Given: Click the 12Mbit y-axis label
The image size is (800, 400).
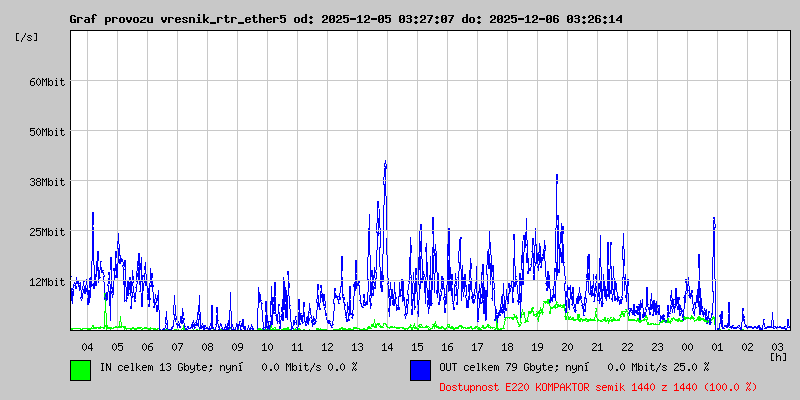Looking at the screenshot, I should (47, 281).
